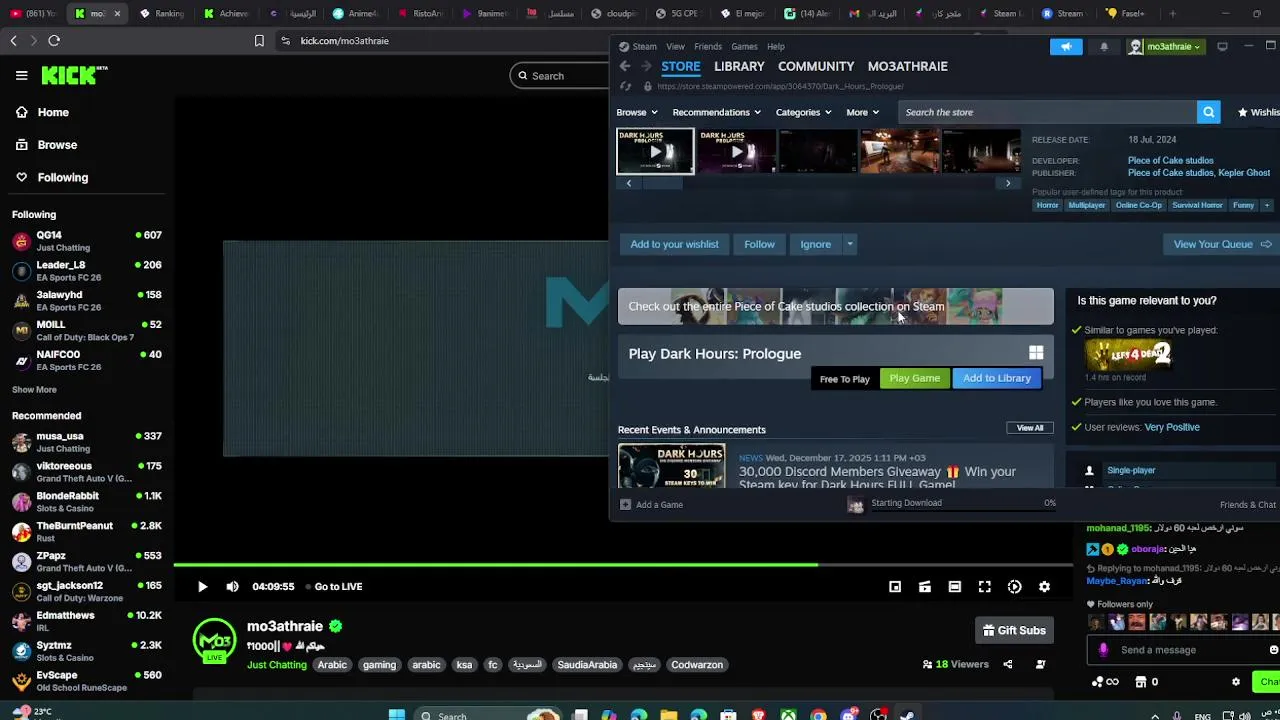Open Kick hamburger sidebar menu
Image resolution: width=1280 pixels, height=720 pixels.
coord(21,75)
